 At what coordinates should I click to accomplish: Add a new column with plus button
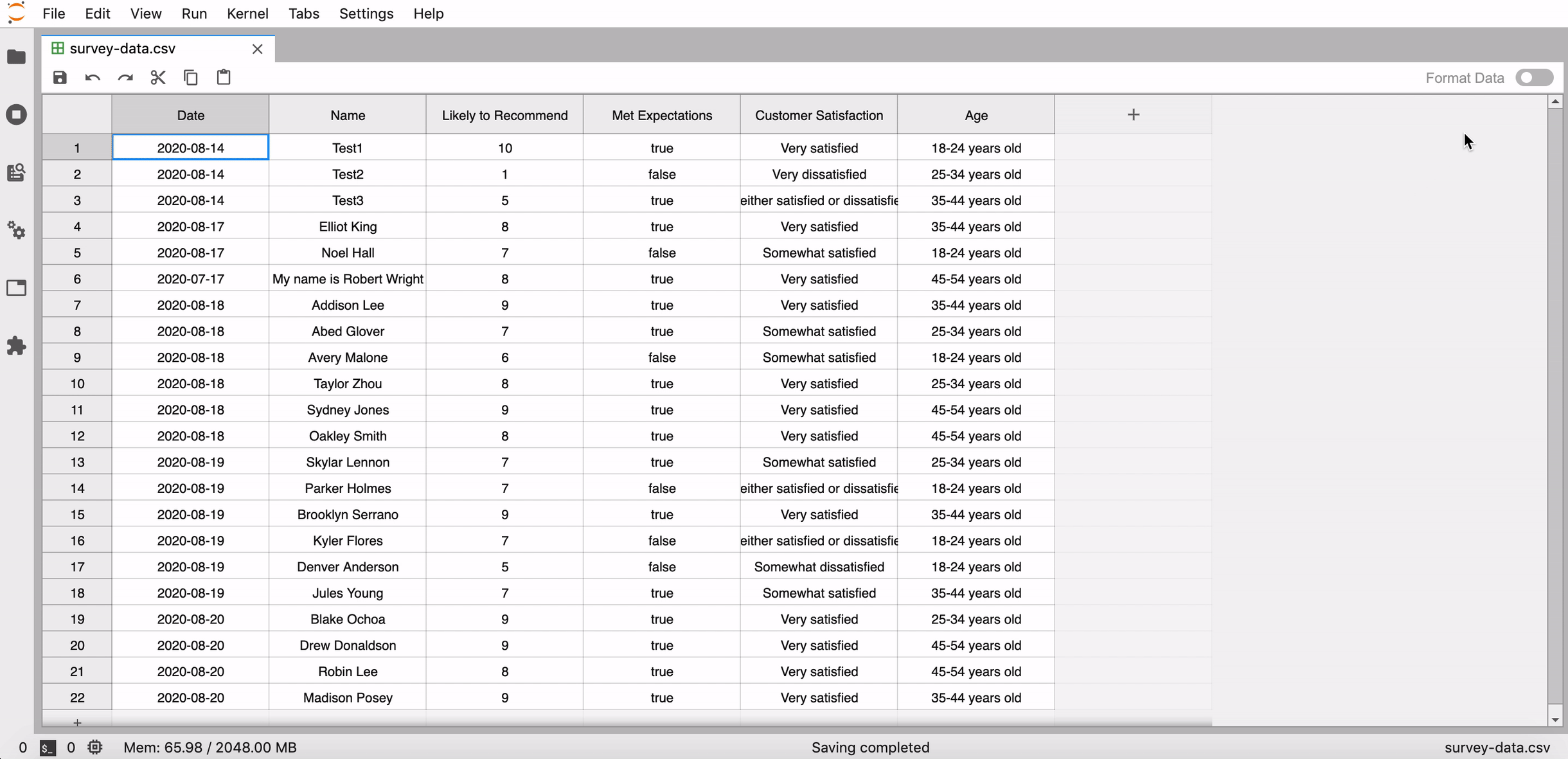click(1133, 115)
